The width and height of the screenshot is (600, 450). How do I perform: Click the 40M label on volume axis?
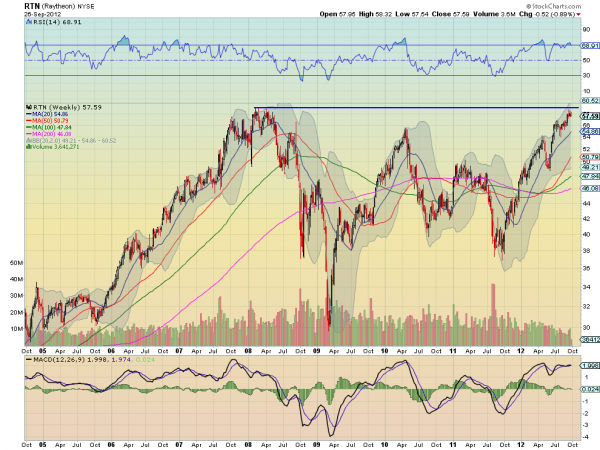16,279
